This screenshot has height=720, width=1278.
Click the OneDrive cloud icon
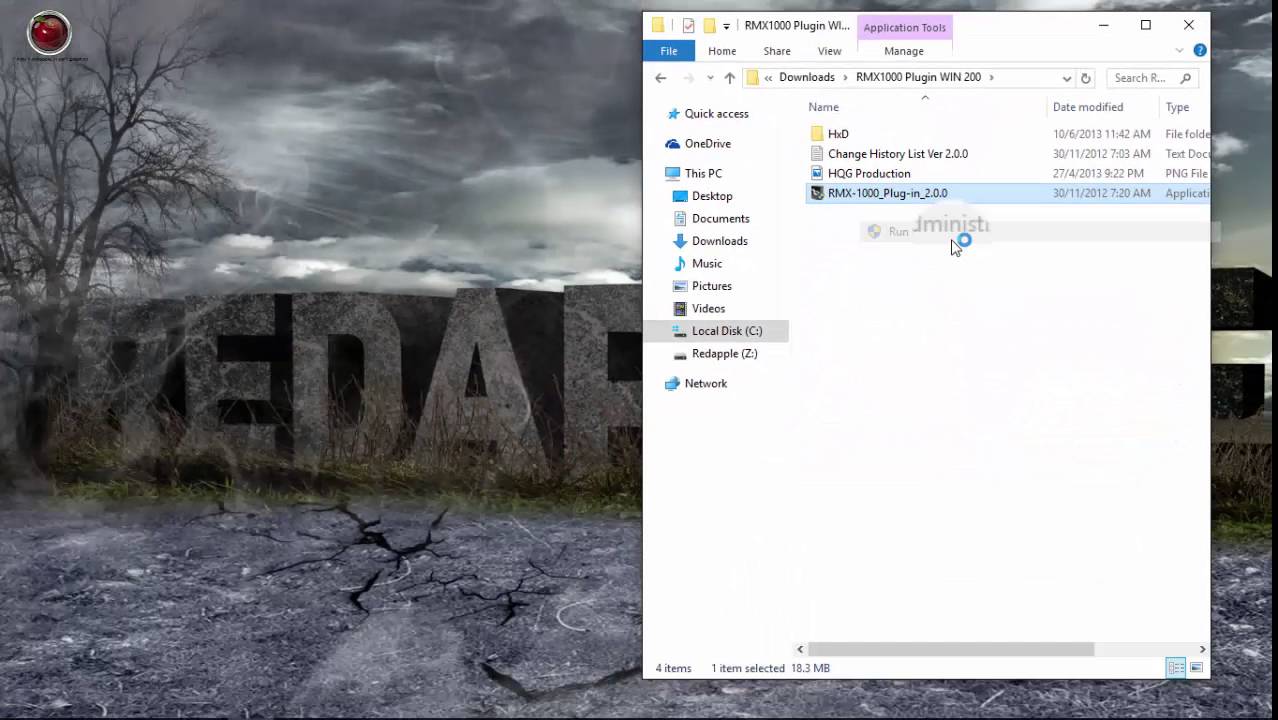673,144
